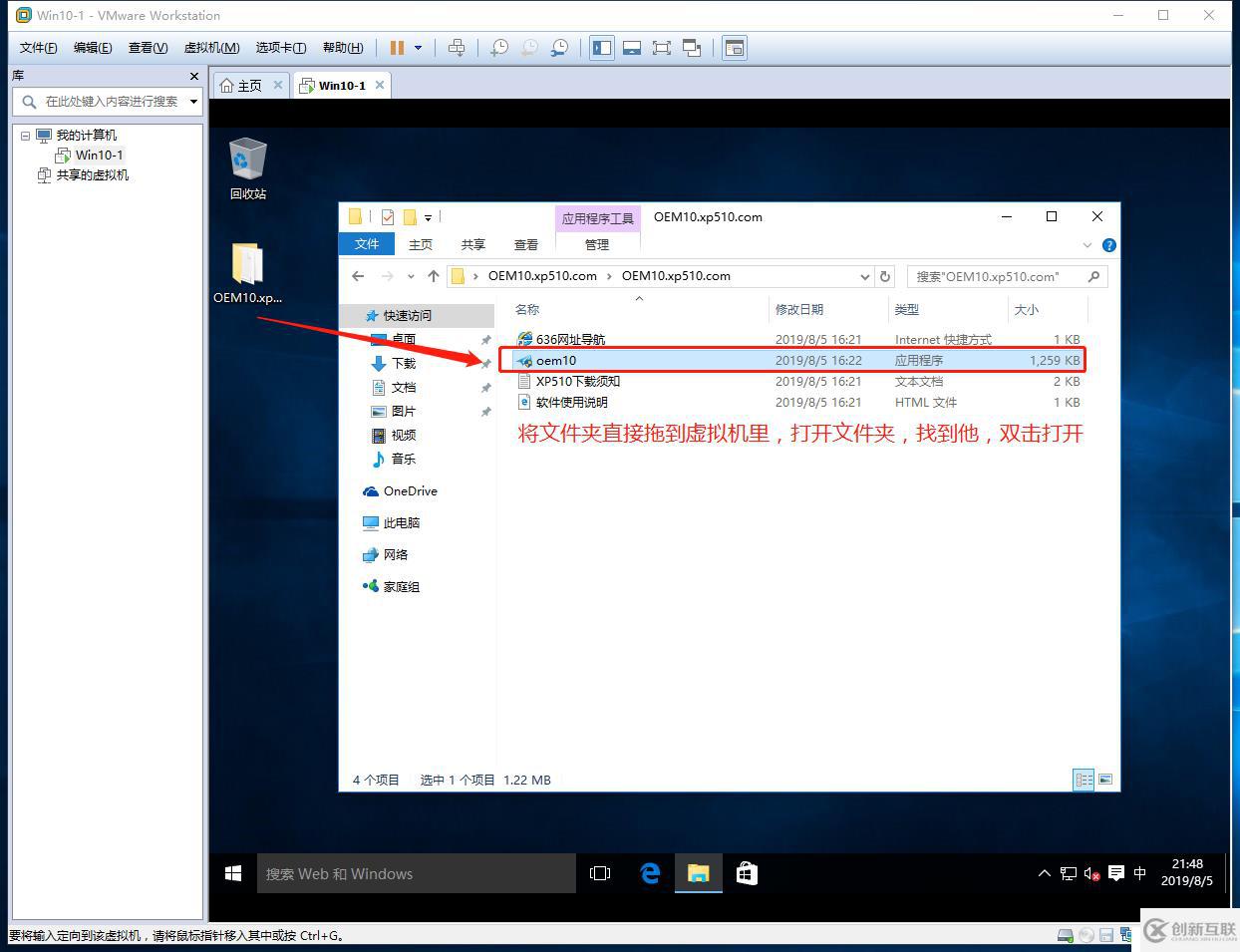Click inside the Explorer search box

click(997, 276)
